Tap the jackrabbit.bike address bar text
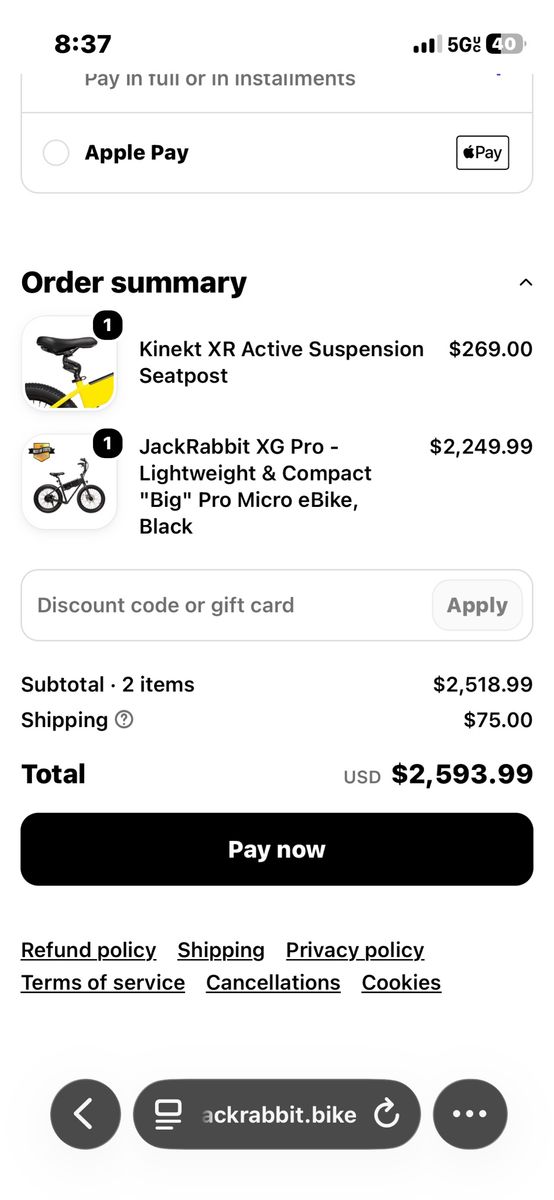The height and width of the screenshot is (1200, 554). coord(278,1114)
